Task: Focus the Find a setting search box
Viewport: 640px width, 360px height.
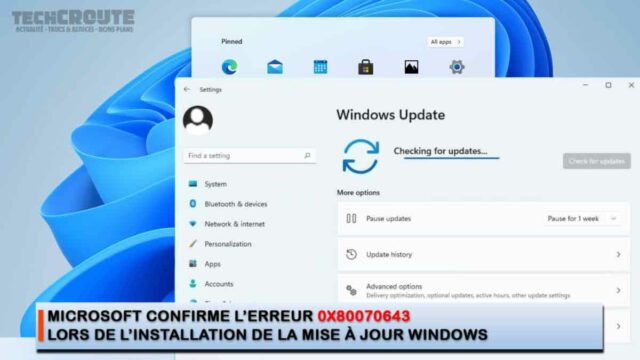Action: tap(250, 156)
